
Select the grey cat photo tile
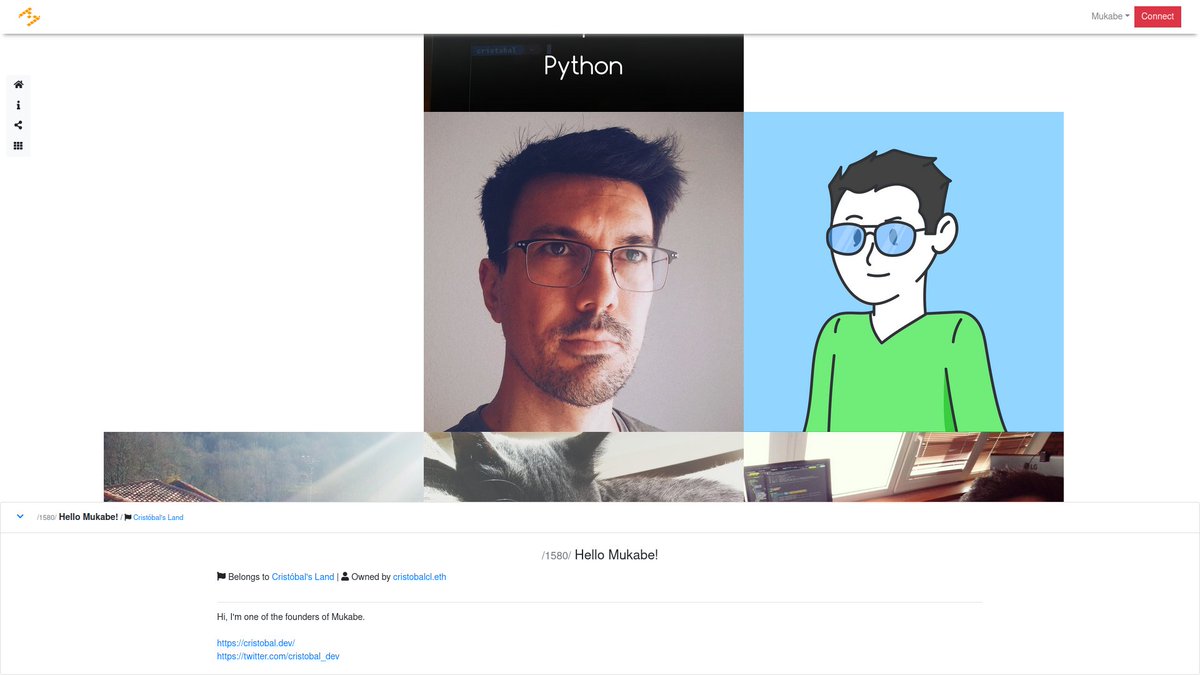coord(584,467)
